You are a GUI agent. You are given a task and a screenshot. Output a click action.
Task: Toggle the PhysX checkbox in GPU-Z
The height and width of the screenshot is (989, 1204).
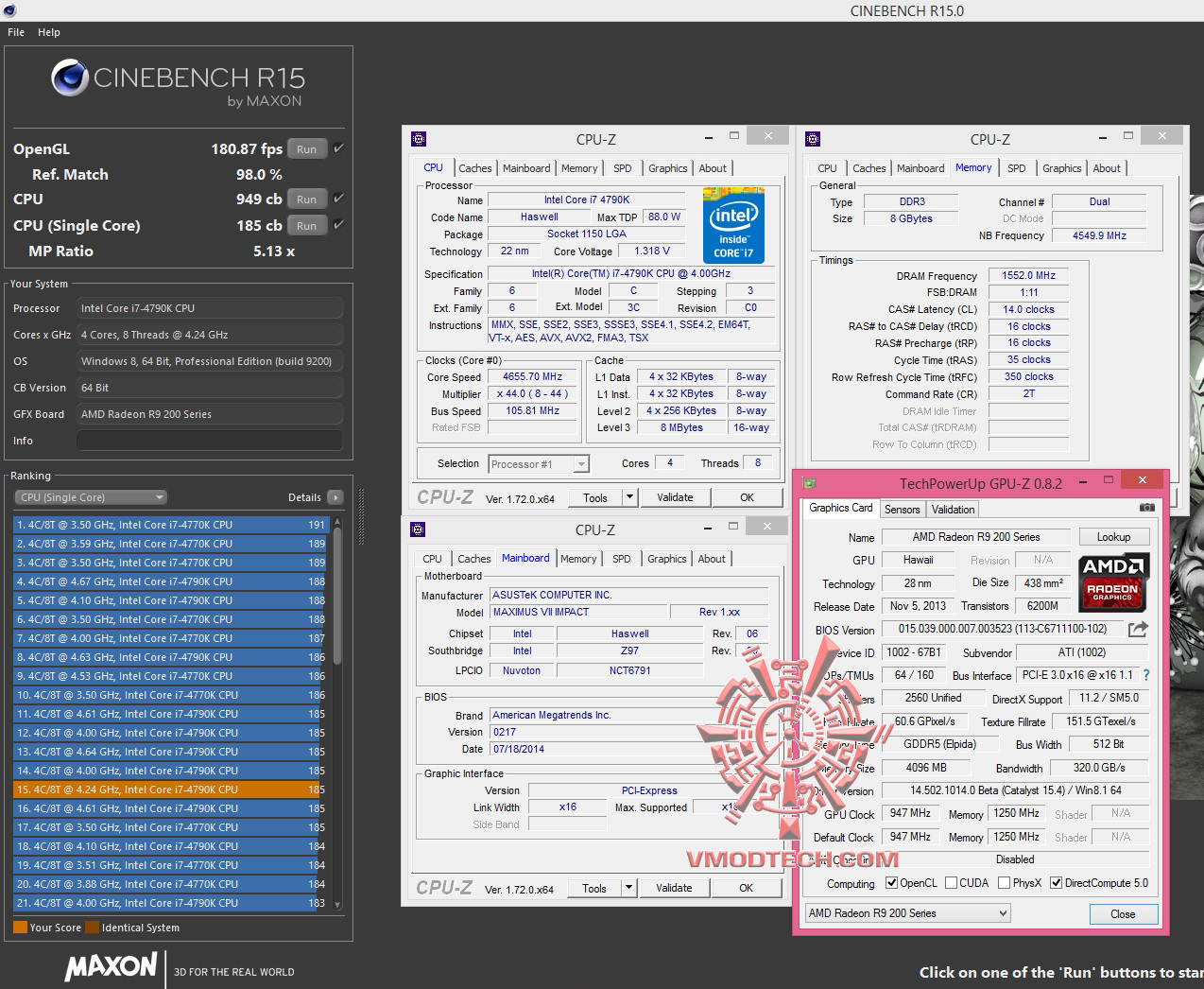(x=1004, y=883)
